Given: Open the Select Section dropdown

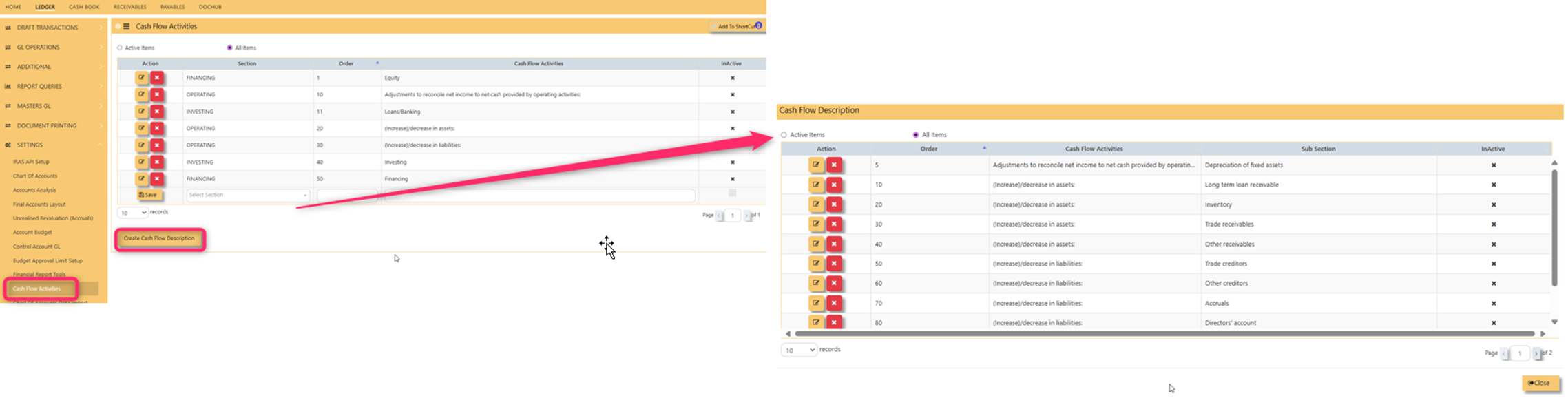Looking at the screenshot, I should [247, 196].
